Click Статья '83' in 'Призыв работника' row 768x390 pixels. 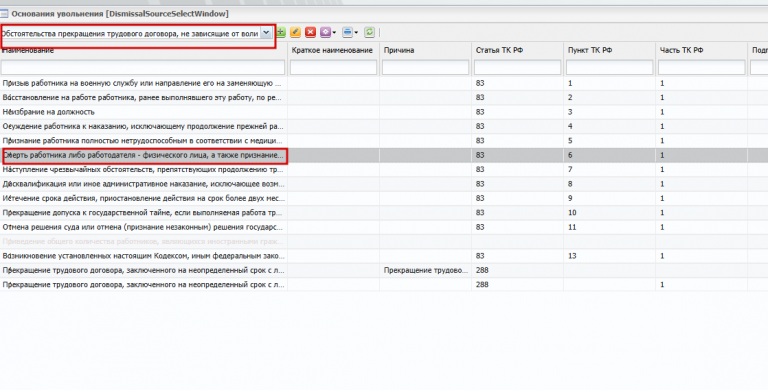[x=480, y=83]
